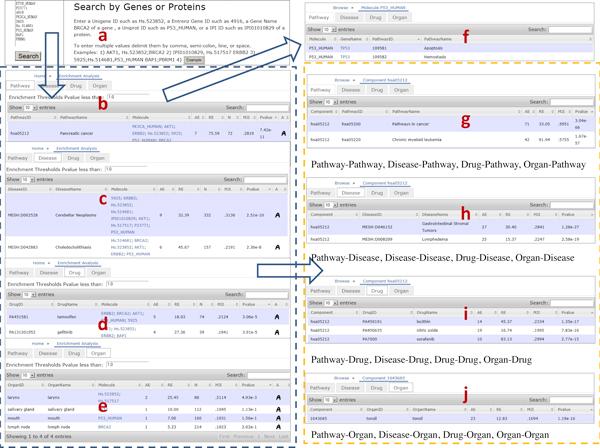This screenshot has width=600, height=448.
Task: Click the Chronic myeloid leukemia row name
Action: (417, 140)
